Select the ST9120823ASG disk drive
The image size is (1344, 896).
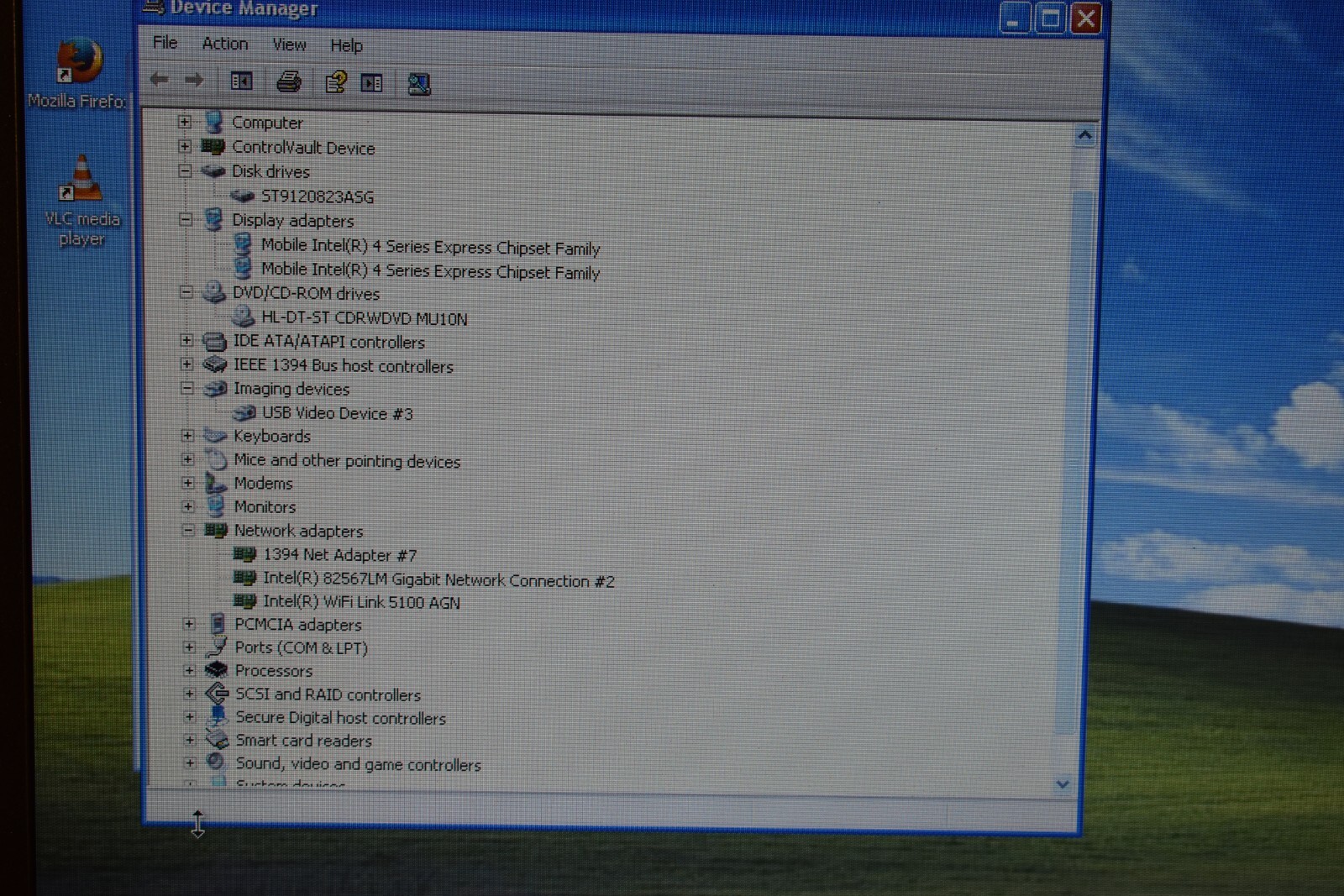click(x=318, y=196)
